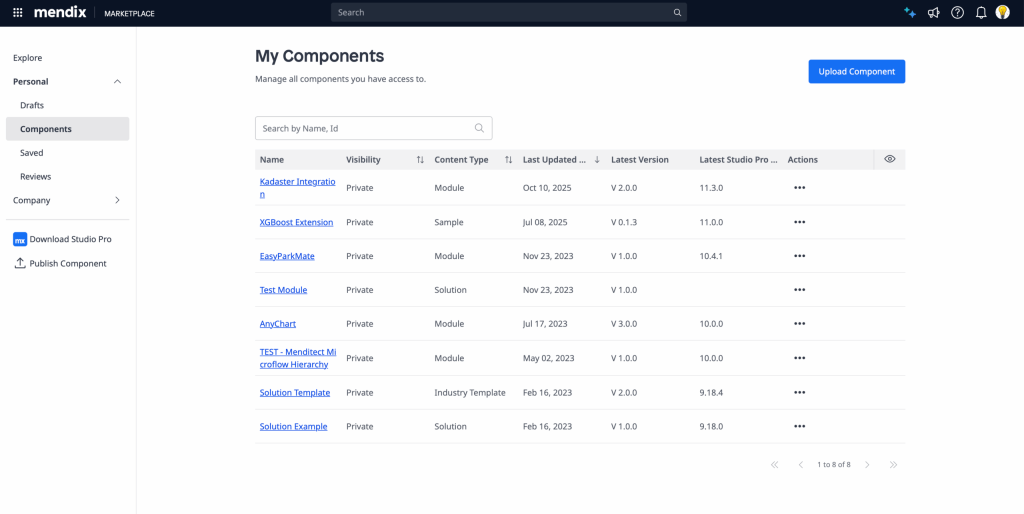
Task: Sort table by Content Type column
Action: pyautogui.click(x=508, y=160)
